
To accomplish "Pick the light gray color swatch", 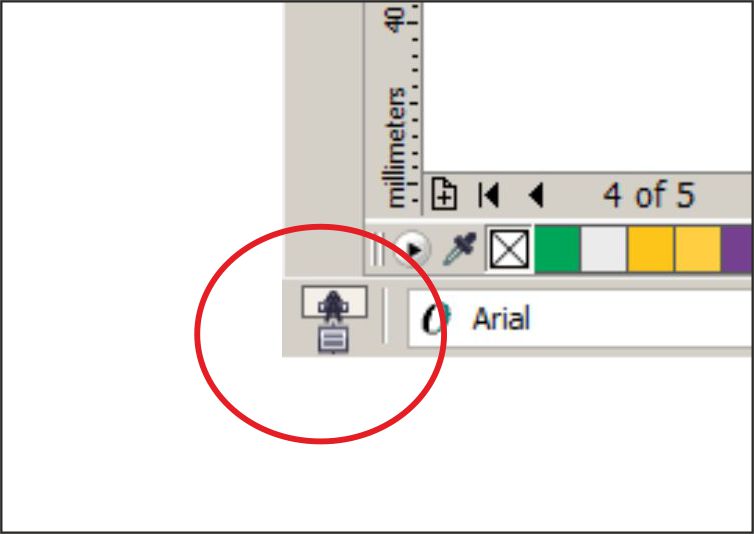I will pos(603,249).
